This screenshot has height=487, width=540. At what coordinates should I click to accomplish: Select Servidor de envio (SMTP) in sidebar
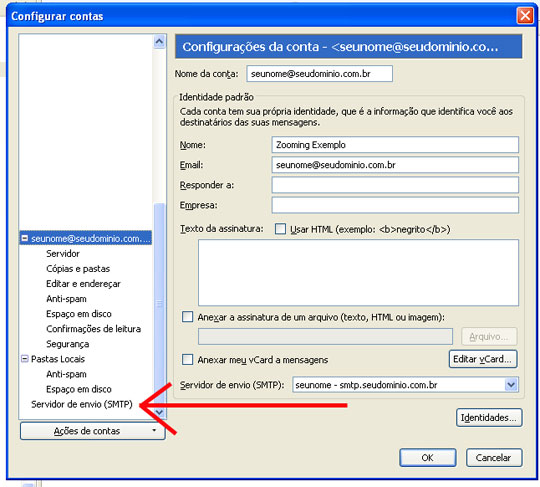(82, 404)
